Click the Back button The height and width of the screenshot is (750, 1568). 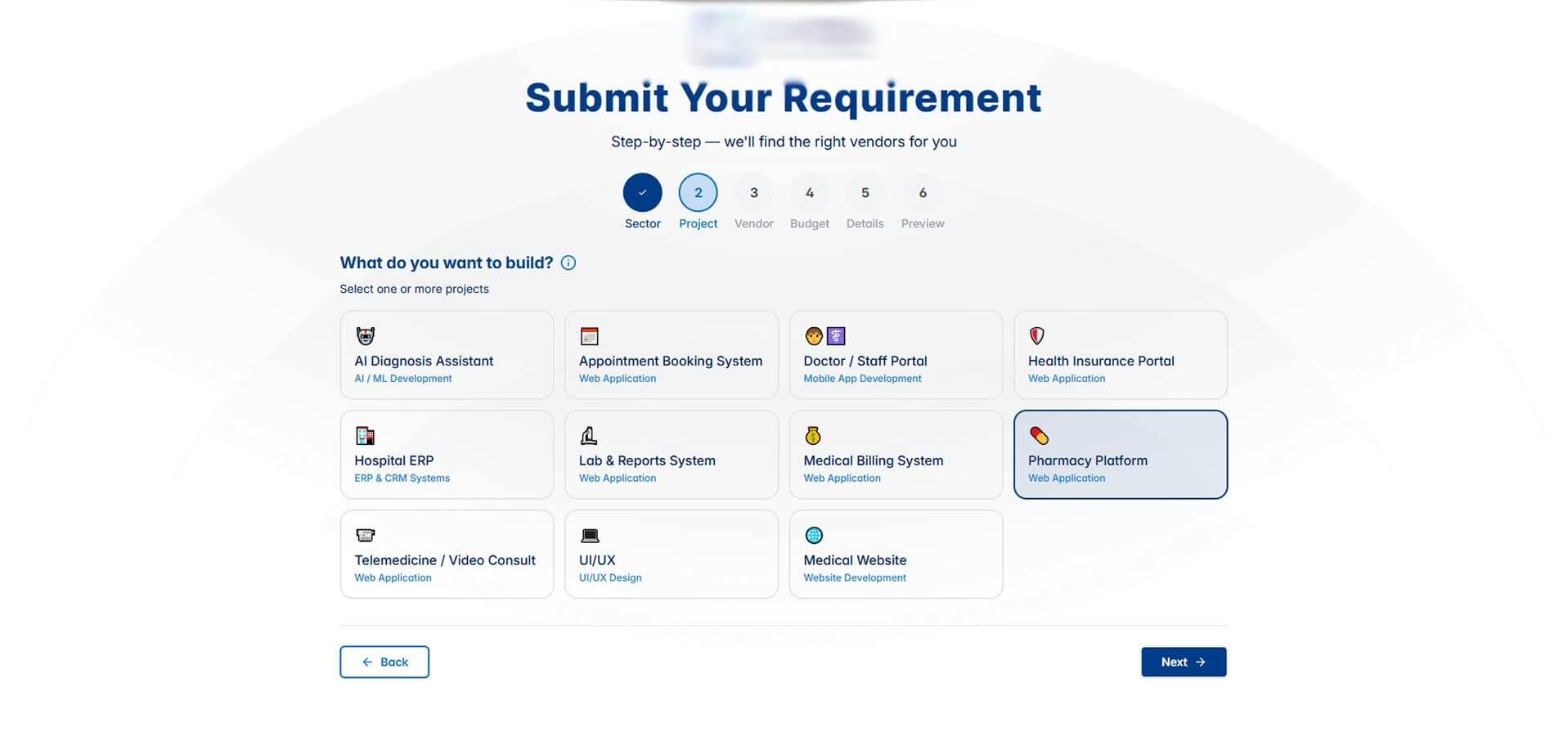(x=384, y=662)
